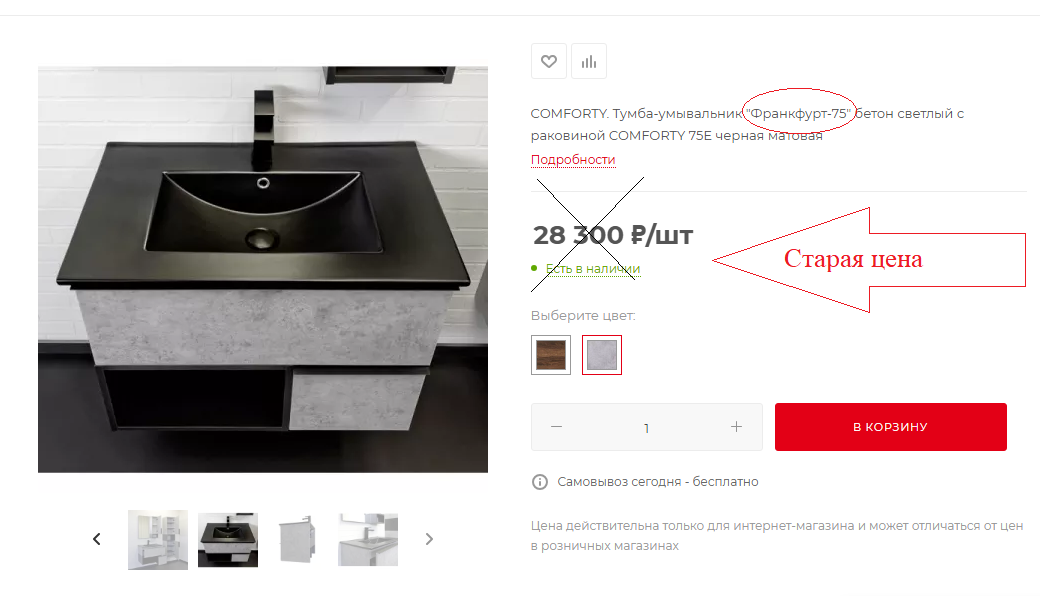1040x596 pixels.
Task: Click the 28 300 ₽/шт price
Action: coord(613,235)
